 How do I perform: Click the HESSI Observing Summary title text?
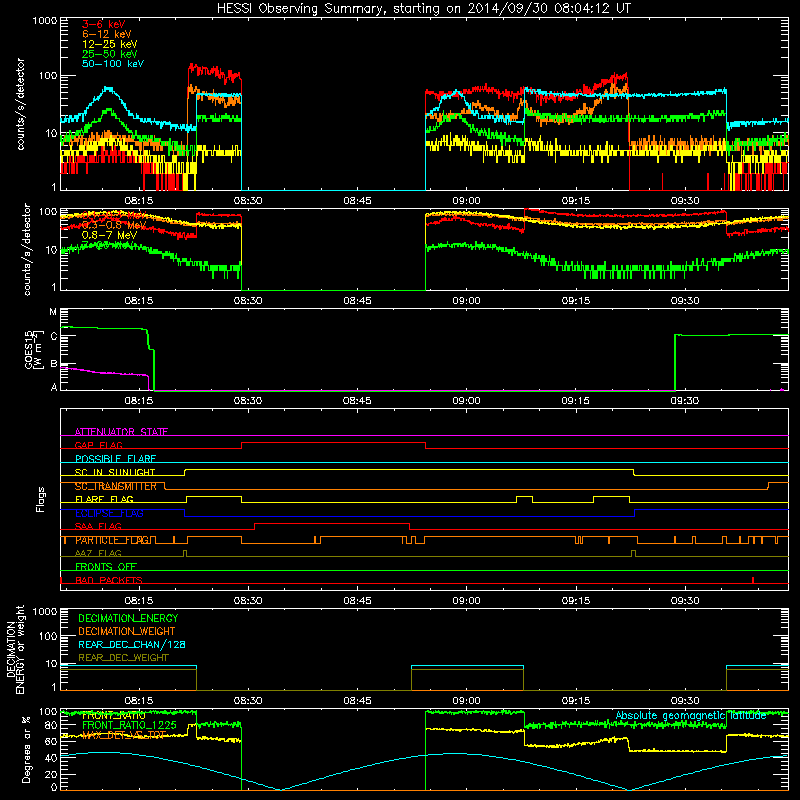tap(423, 9)
